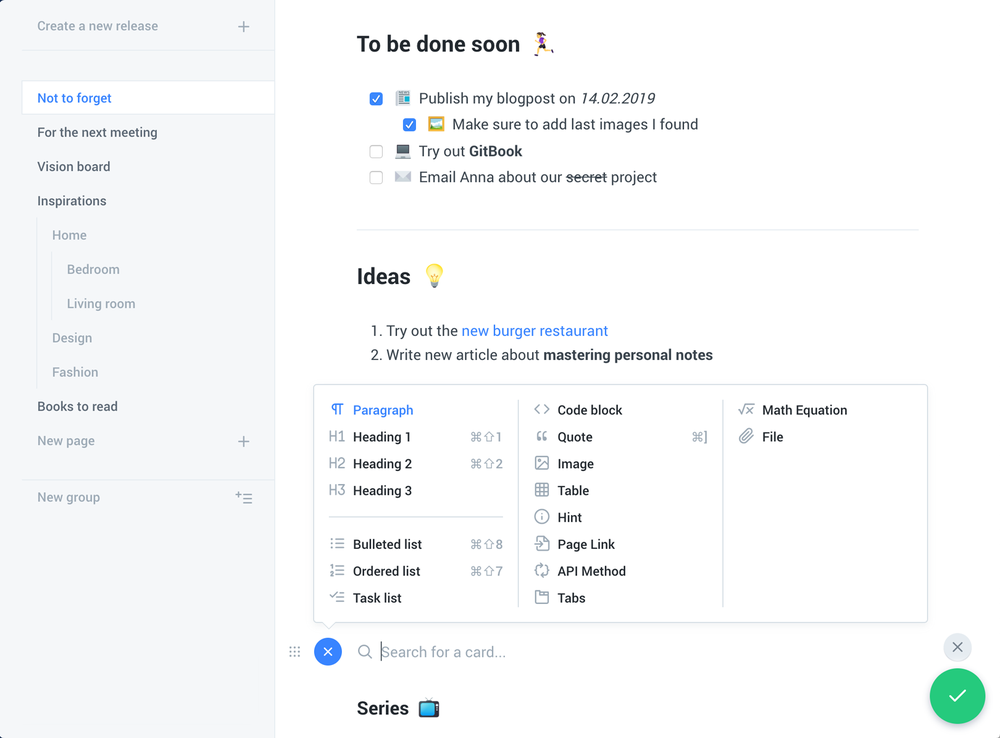Screen dimensions: 1000x738
Task: Click the blue X to cancel card insertion
Action: [x=328, y=651]
